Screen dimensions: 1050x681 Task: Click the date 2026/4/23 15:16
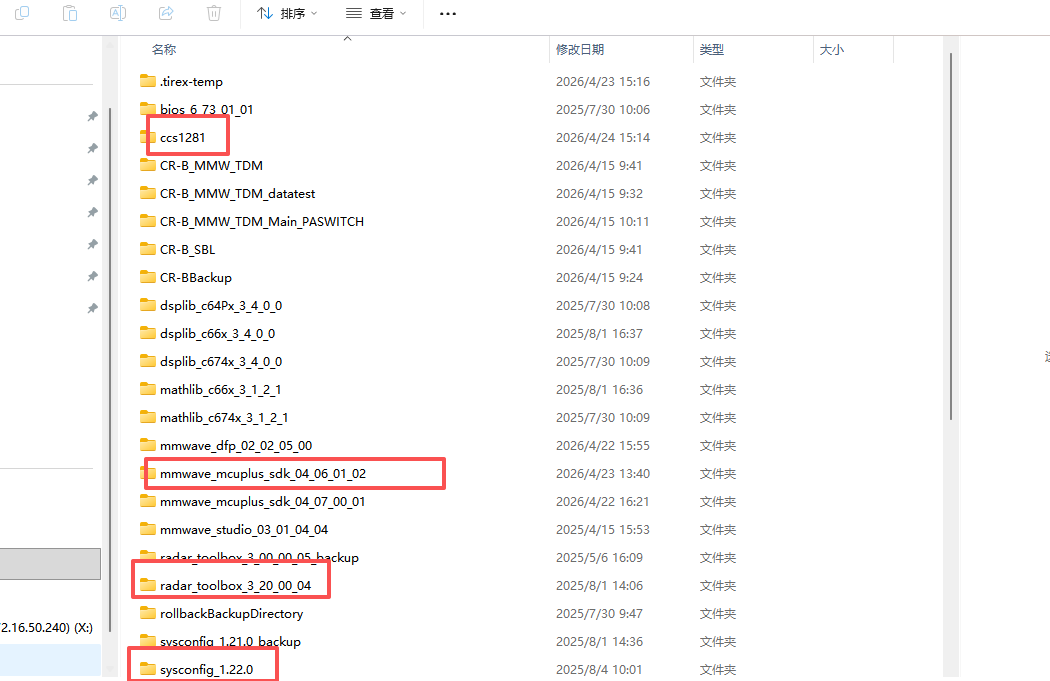[603, 82]
